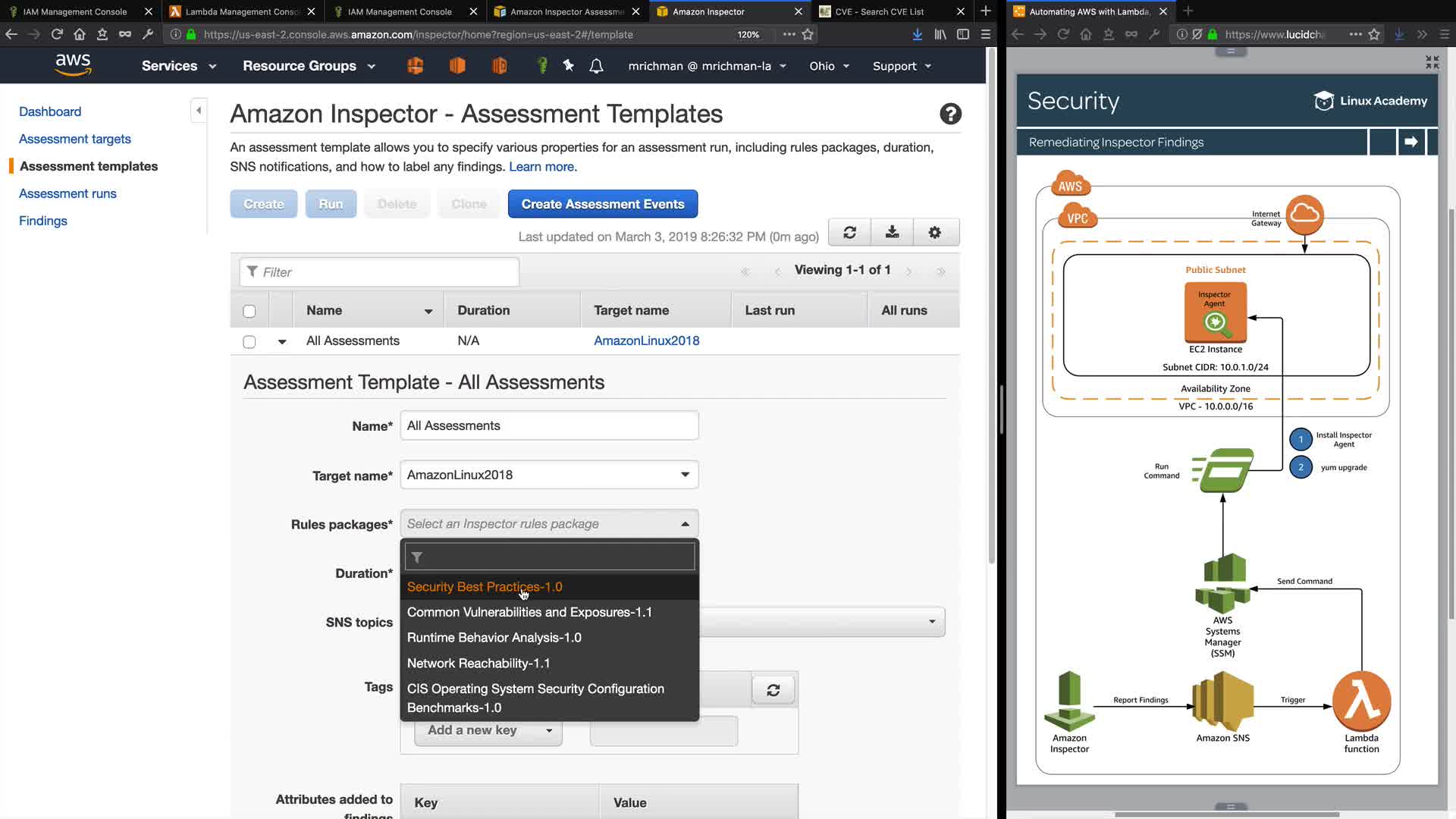The height and width of the screenshot is (819, 1456).
Task: Choose Network Reachability-1.1 rules package
Action: click(479, 664)
